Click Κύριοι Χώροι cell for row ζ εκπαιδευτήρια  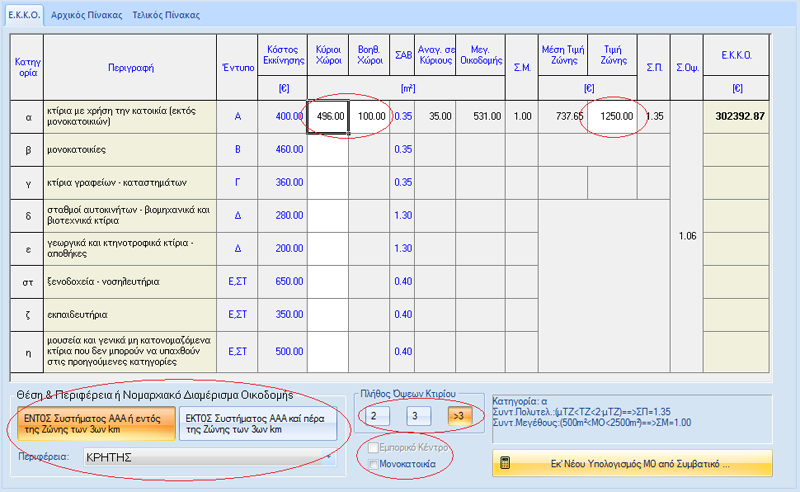328,315
